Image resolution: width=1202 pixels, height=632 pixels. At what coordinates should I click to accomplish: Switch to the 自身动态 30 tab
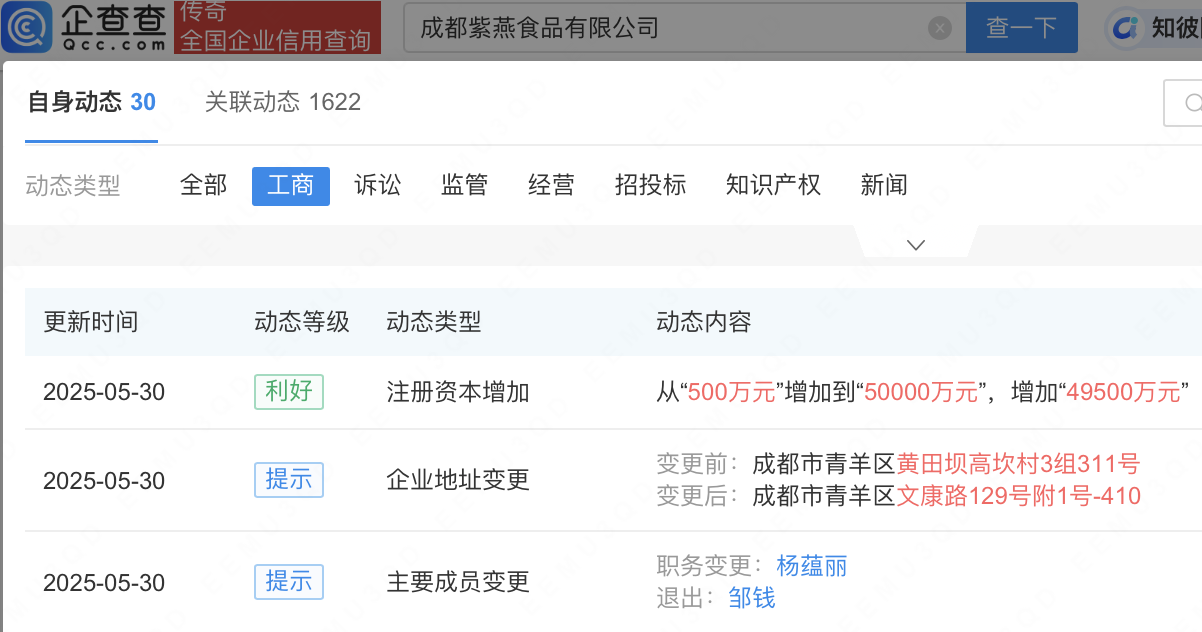(91, 102)
